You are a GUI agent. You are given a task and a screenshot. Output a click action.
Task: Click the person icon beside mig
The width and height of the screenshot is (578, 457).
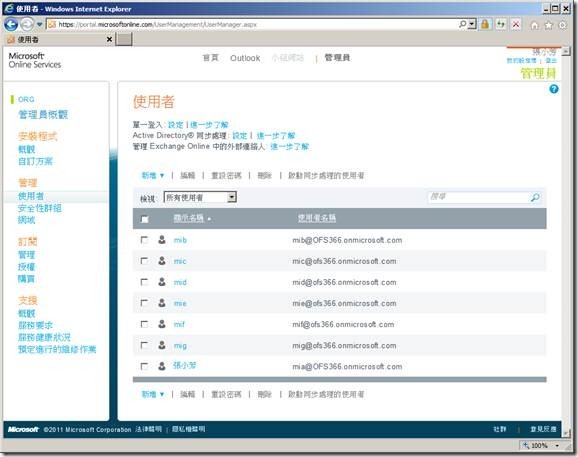[x=161, y=345]
